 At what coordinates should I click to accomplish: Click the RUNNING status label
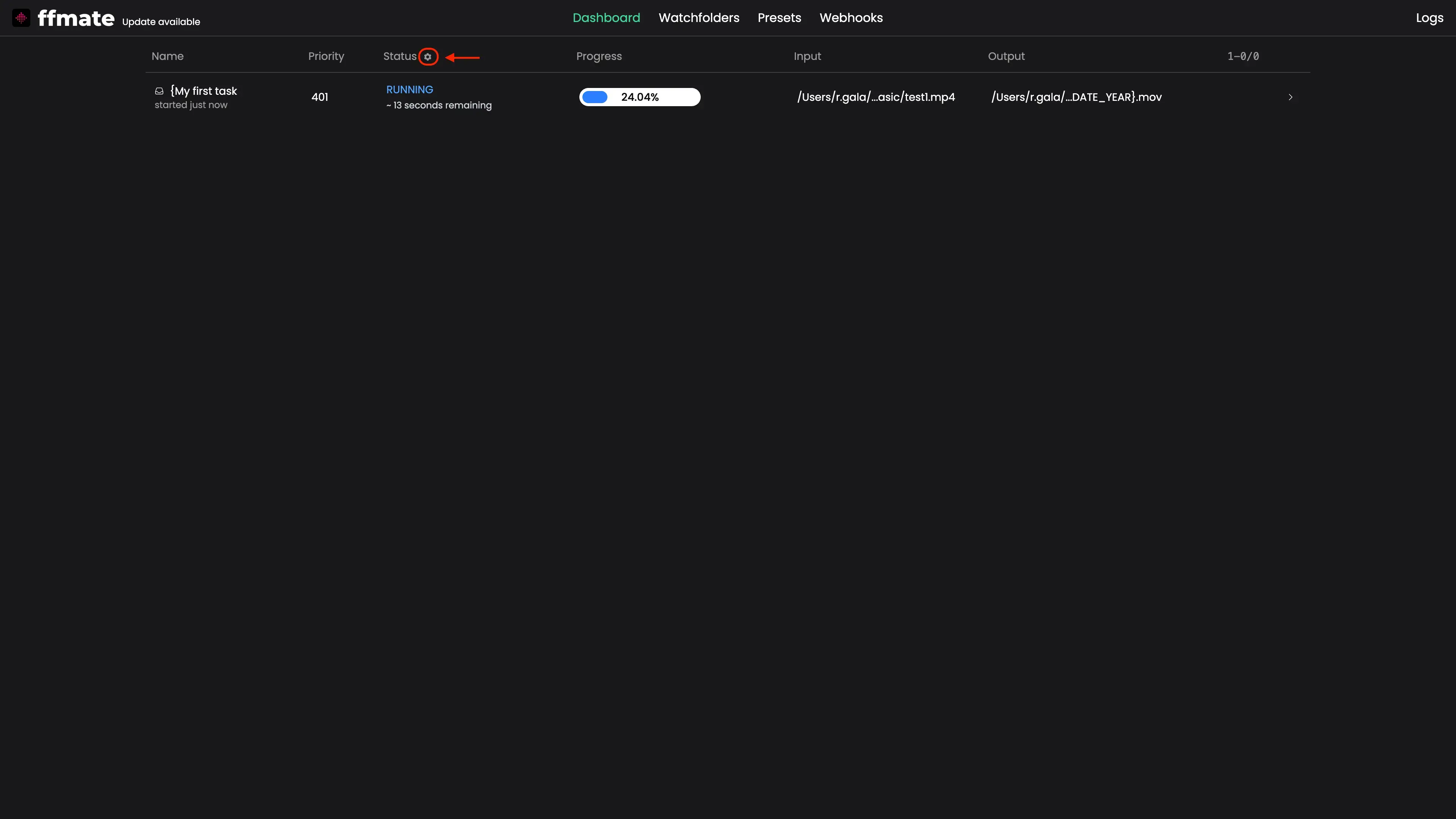409,90
